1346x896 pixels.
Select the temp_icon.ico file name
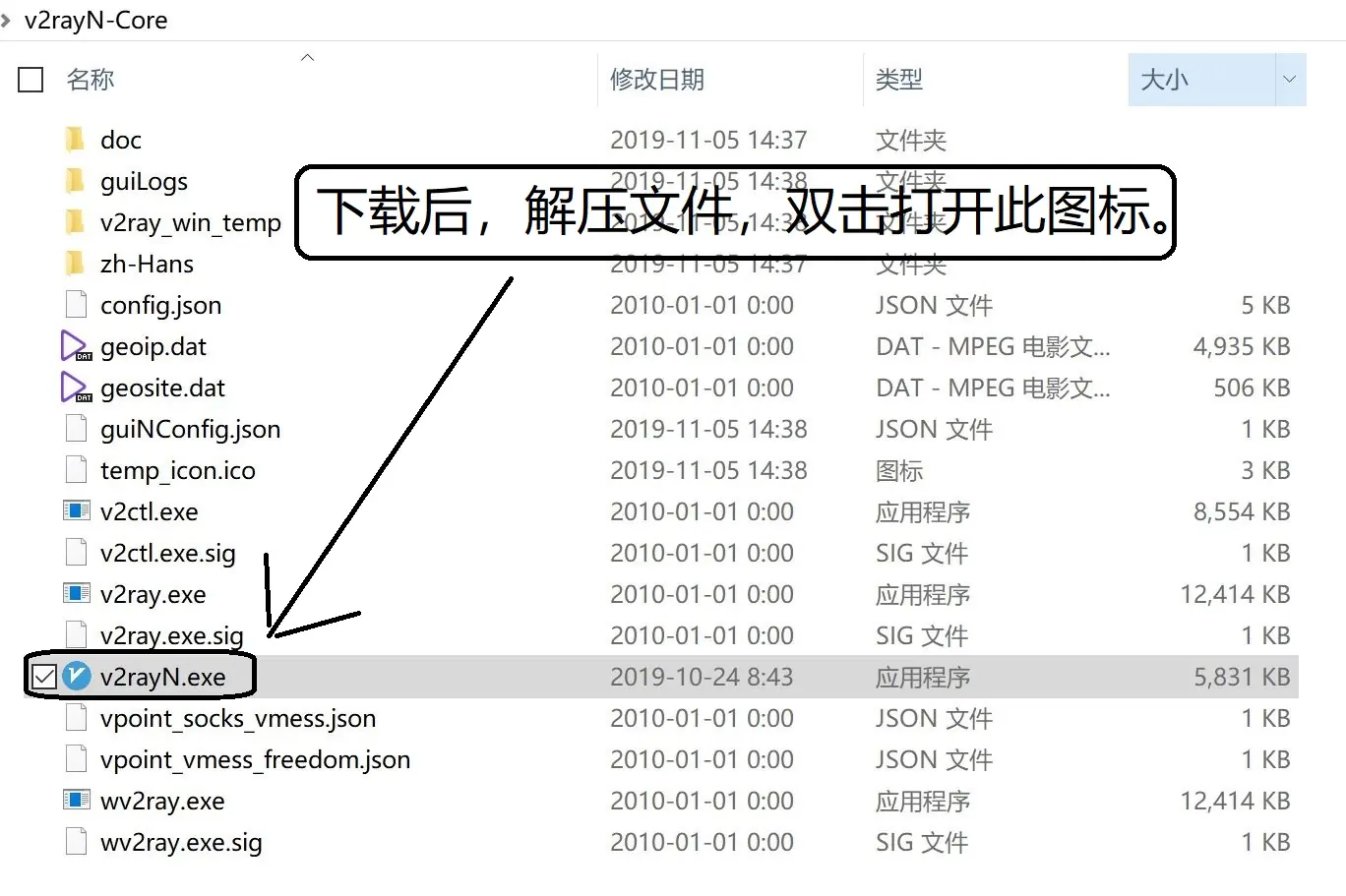click(177, 470)
